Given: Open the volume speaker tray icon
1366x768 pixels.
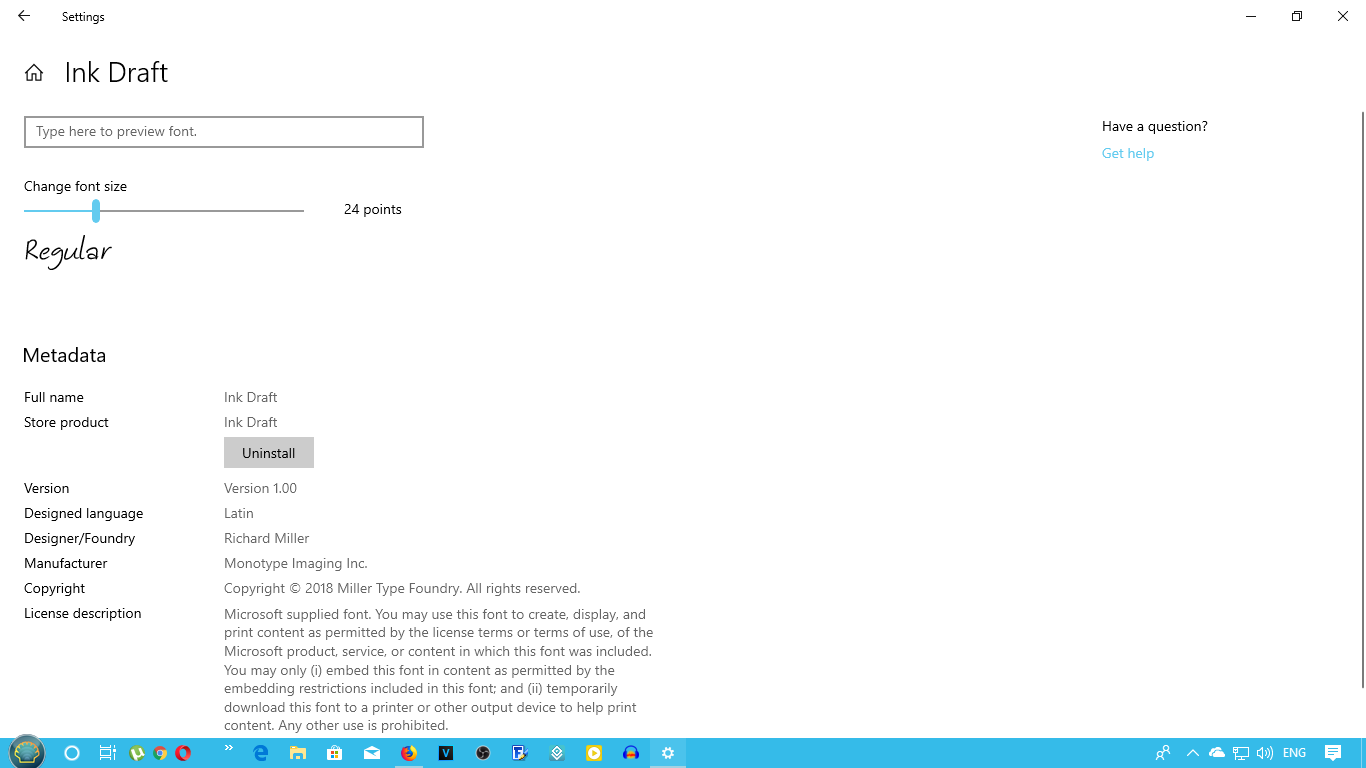Looking at the screenshot, I should [x=1265, y=753].
